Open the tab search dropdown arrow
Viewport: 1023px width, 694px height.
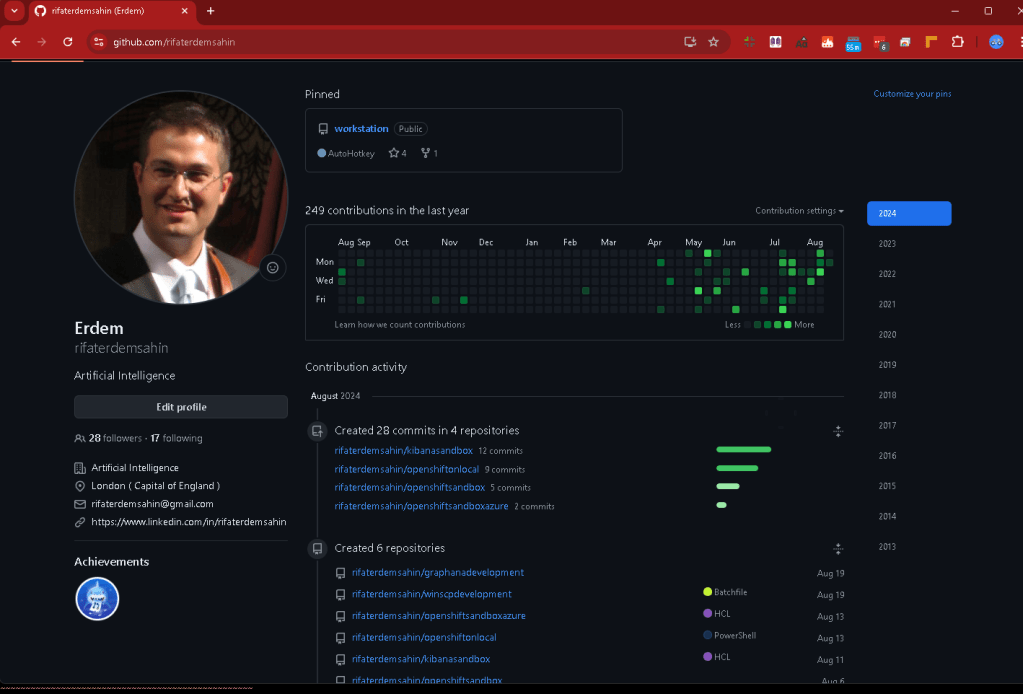point(14,11)
